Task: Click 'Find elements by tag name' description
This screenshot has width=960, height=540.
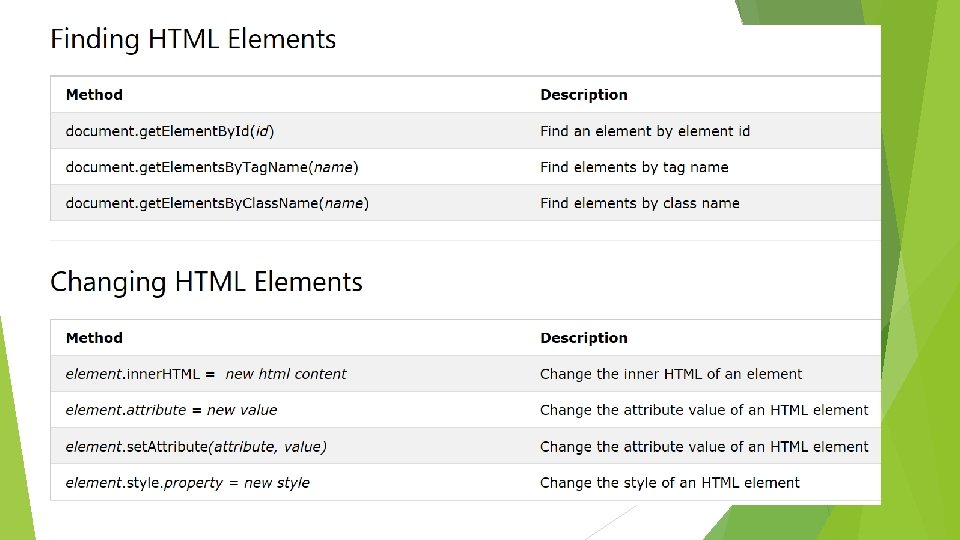Action: tap(634, 167)
